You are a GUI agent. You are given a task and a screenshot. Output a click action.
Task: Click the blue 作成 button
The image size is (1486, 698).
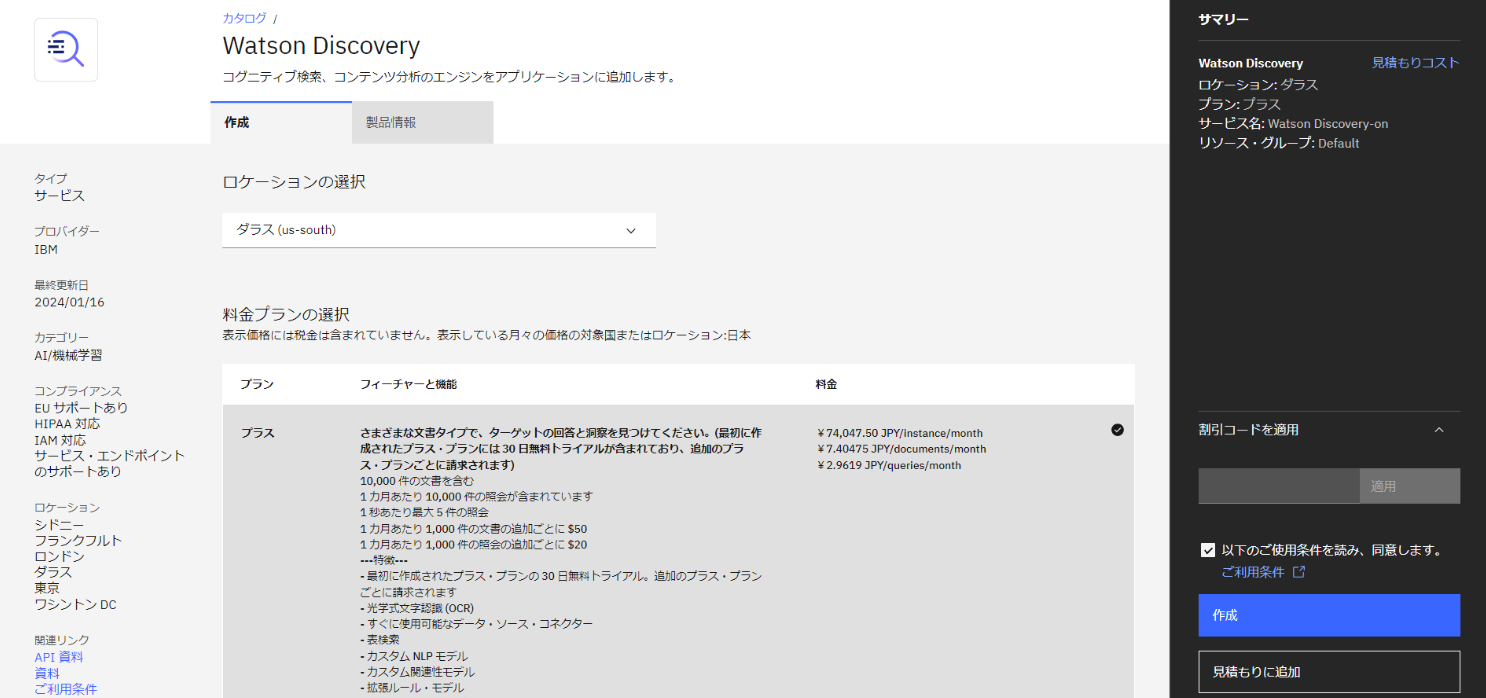pyautogui.click(x=1328, y=615)
